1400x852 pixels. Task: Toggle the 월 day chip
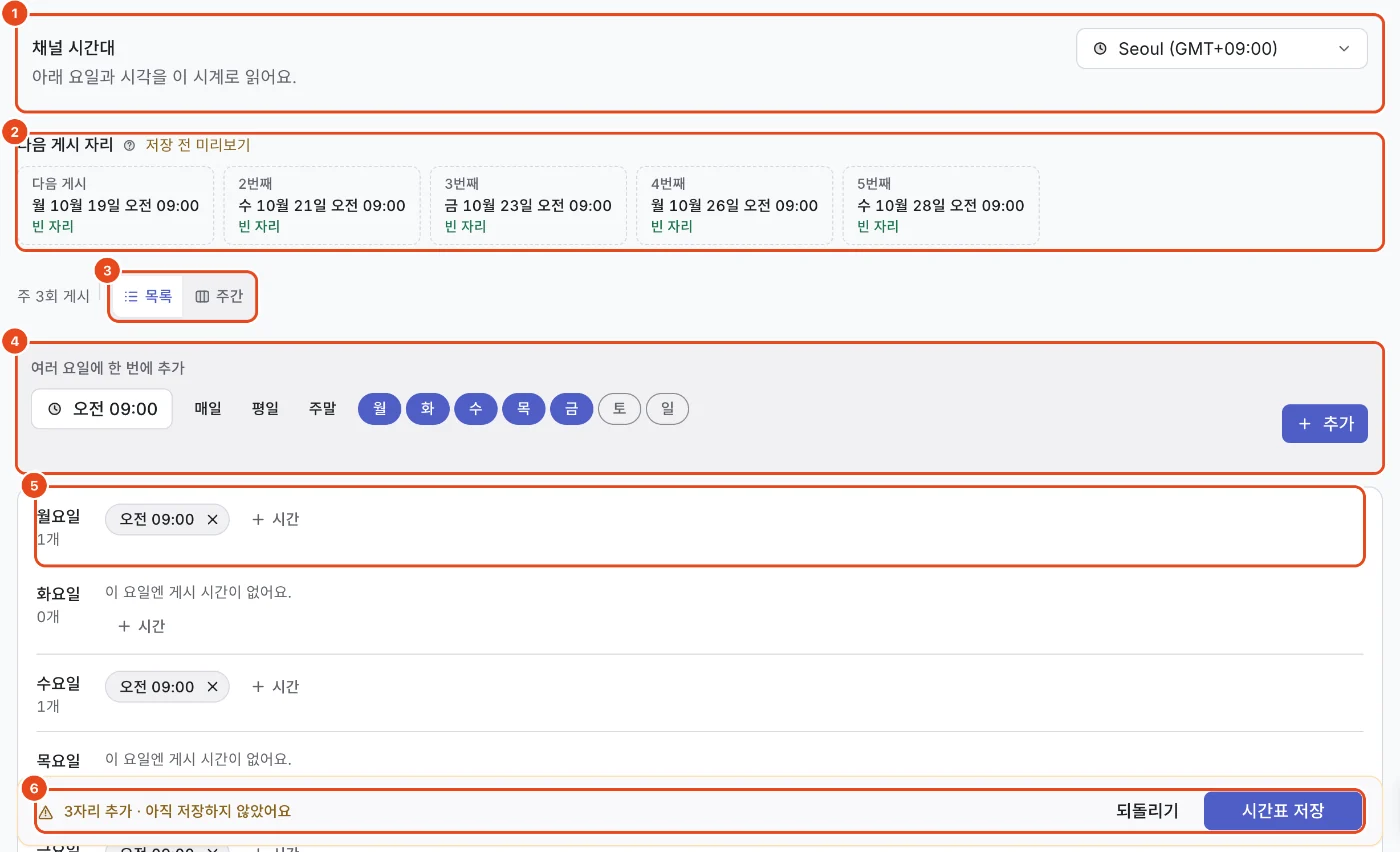380,409
